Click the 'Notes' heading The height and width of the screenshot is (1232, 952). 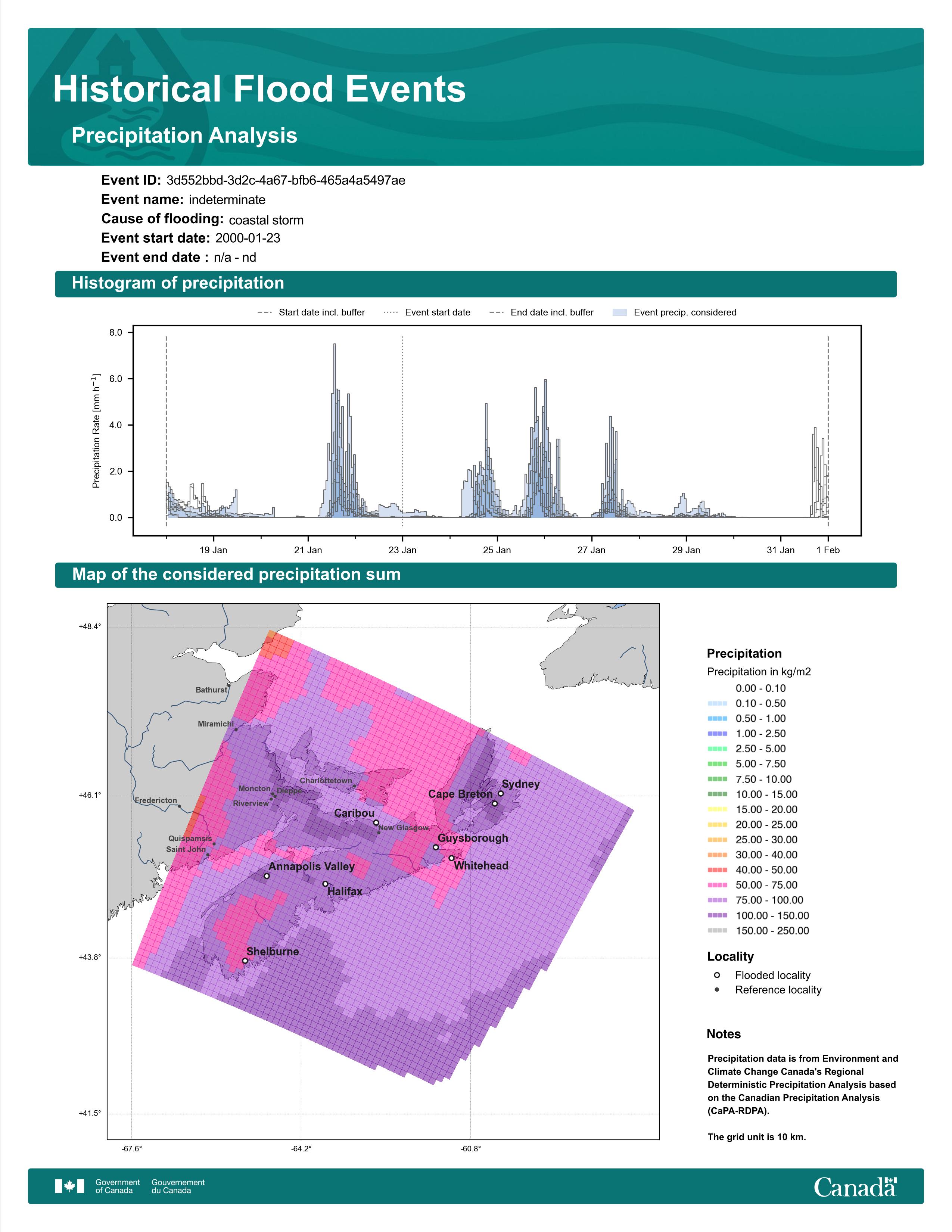pyautogui.click(x=724, y=1034)
